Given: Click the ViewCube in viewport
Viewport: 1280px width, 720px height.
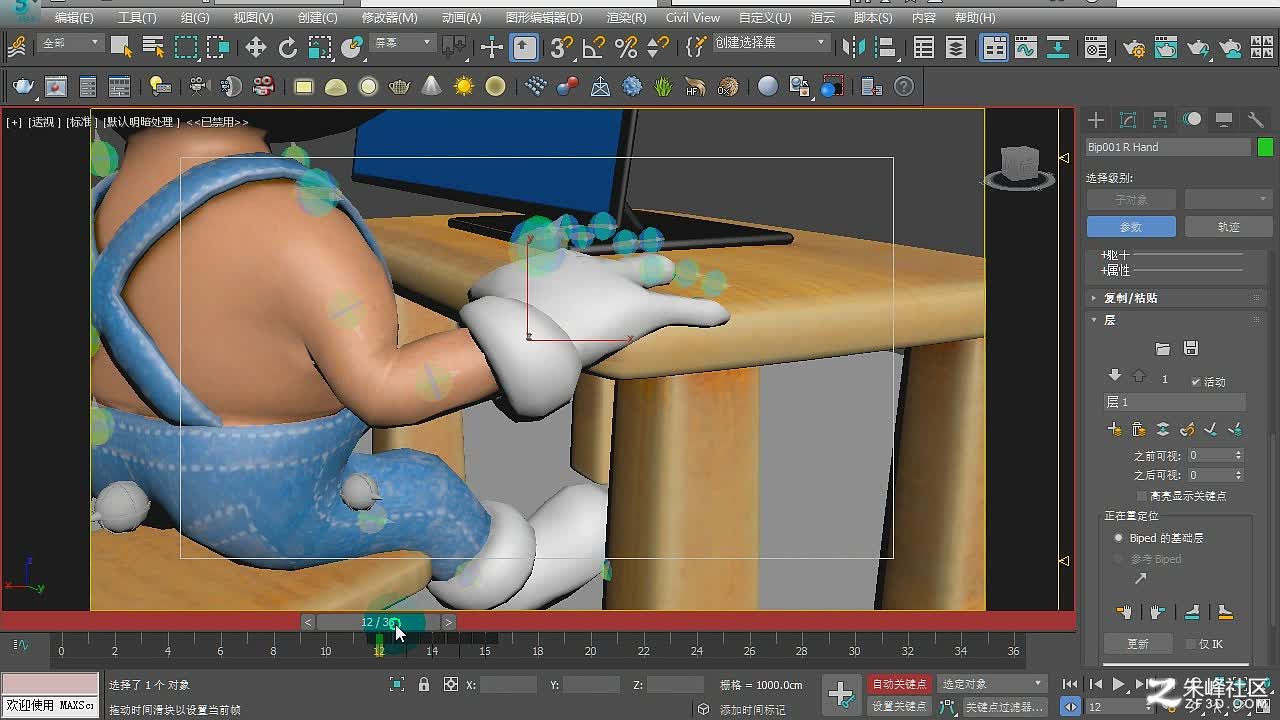Looking at the screenshot, I should pyautogui.click(x=1019, y=165).
